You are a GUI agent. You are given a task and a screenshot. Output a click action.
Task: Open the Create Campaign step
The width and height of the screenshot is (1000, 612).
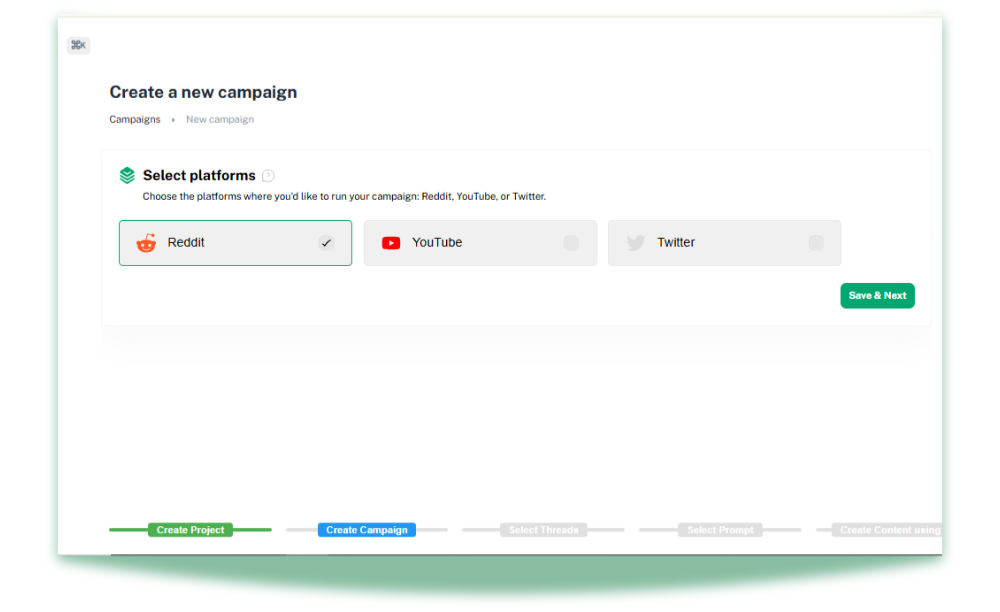tap(367, 530)
